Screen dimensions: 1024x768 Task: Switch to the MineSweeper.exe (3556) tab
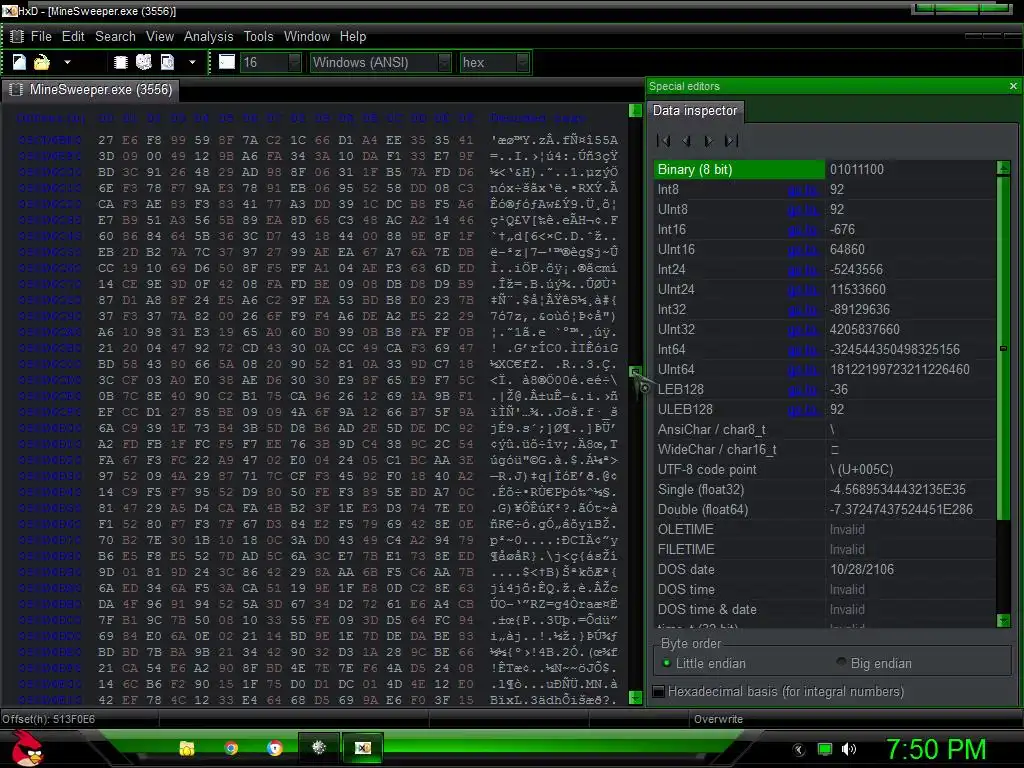[x=90, y=89]
